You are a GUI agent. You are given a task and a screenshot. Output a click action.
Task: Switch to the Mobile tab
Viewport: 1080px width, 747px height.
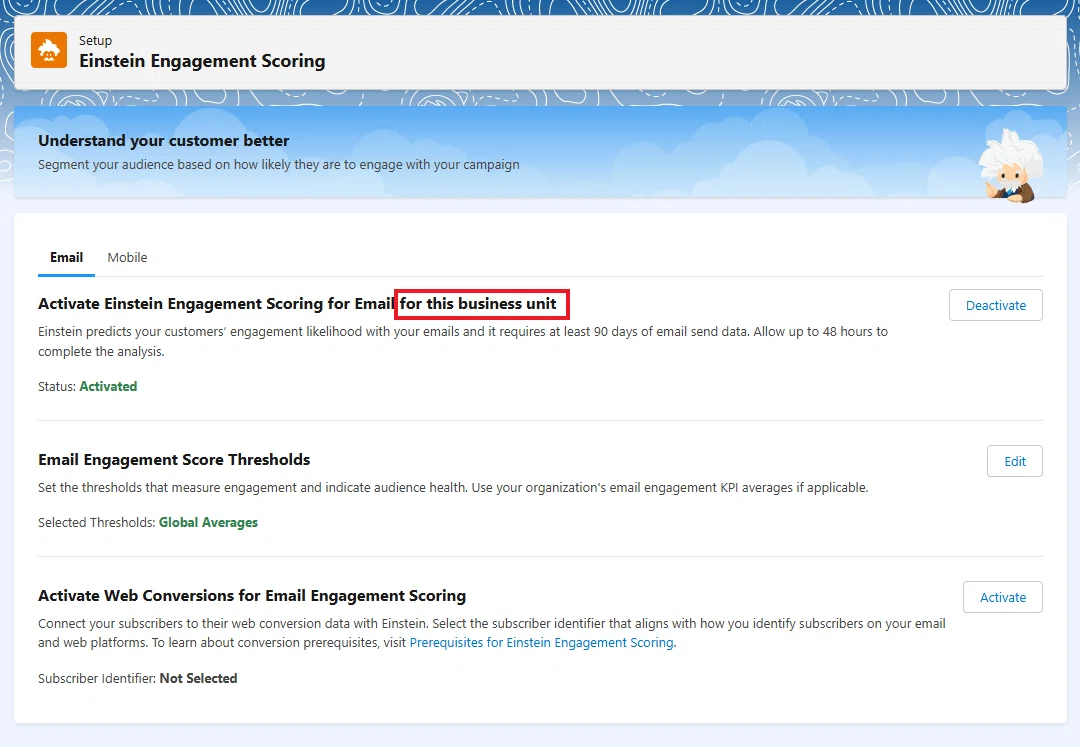(127, 257)
